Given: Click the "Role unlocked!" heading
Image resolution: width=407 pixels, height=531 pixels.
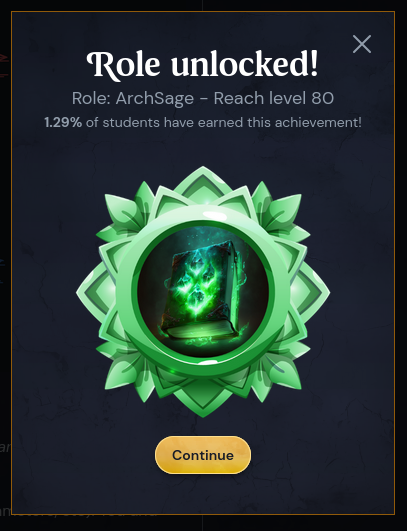Looking at the screenshot, I should click(x=202, y=65).
